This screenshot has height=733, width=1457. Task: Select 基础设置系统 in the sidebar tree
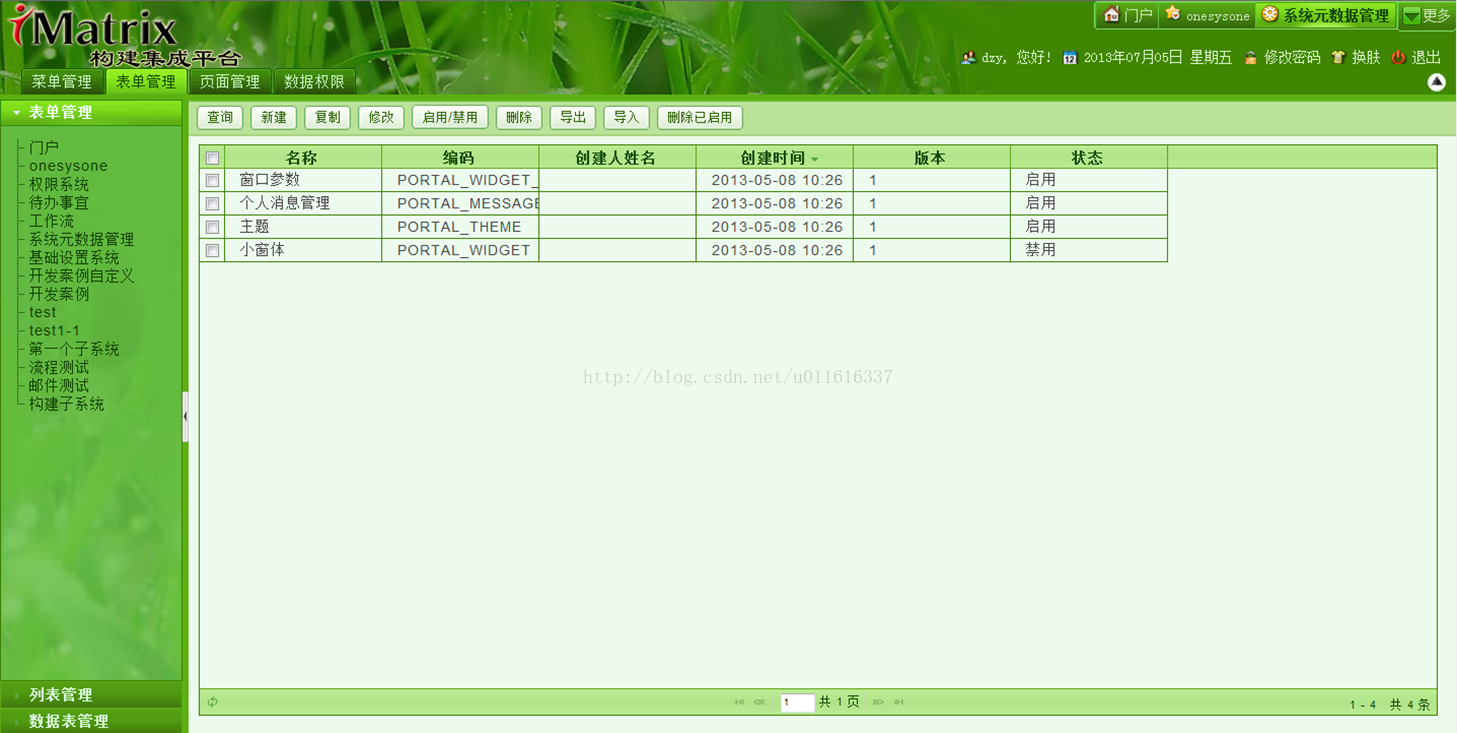[74, 257]
